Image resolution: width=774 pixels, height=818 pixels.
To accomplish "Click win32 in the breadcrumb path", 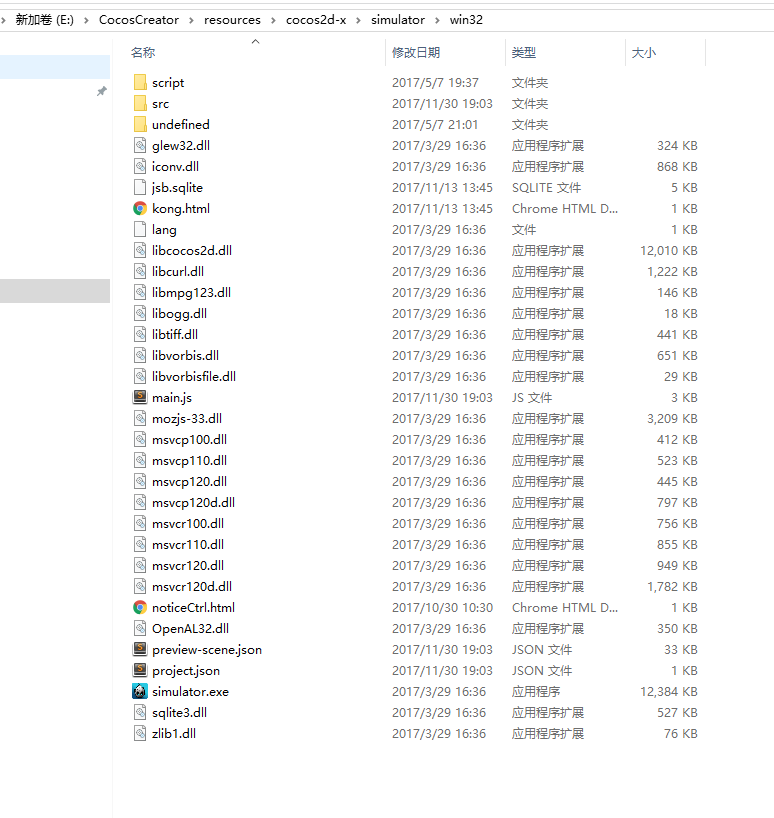I will coord(466,20).
